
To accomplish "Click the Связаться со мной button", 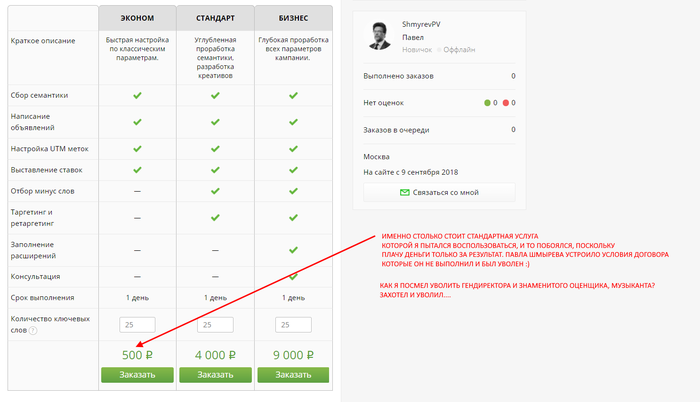I will [439, 192].
